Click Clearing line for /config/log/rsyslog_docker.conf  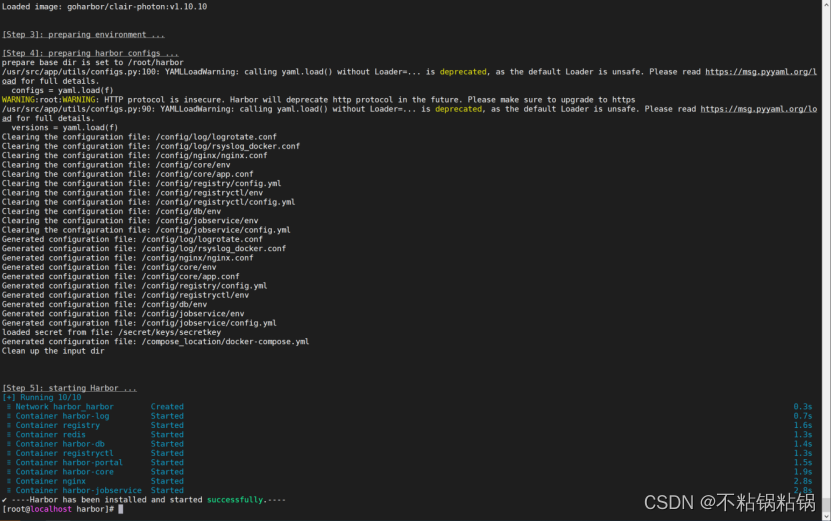151,146
